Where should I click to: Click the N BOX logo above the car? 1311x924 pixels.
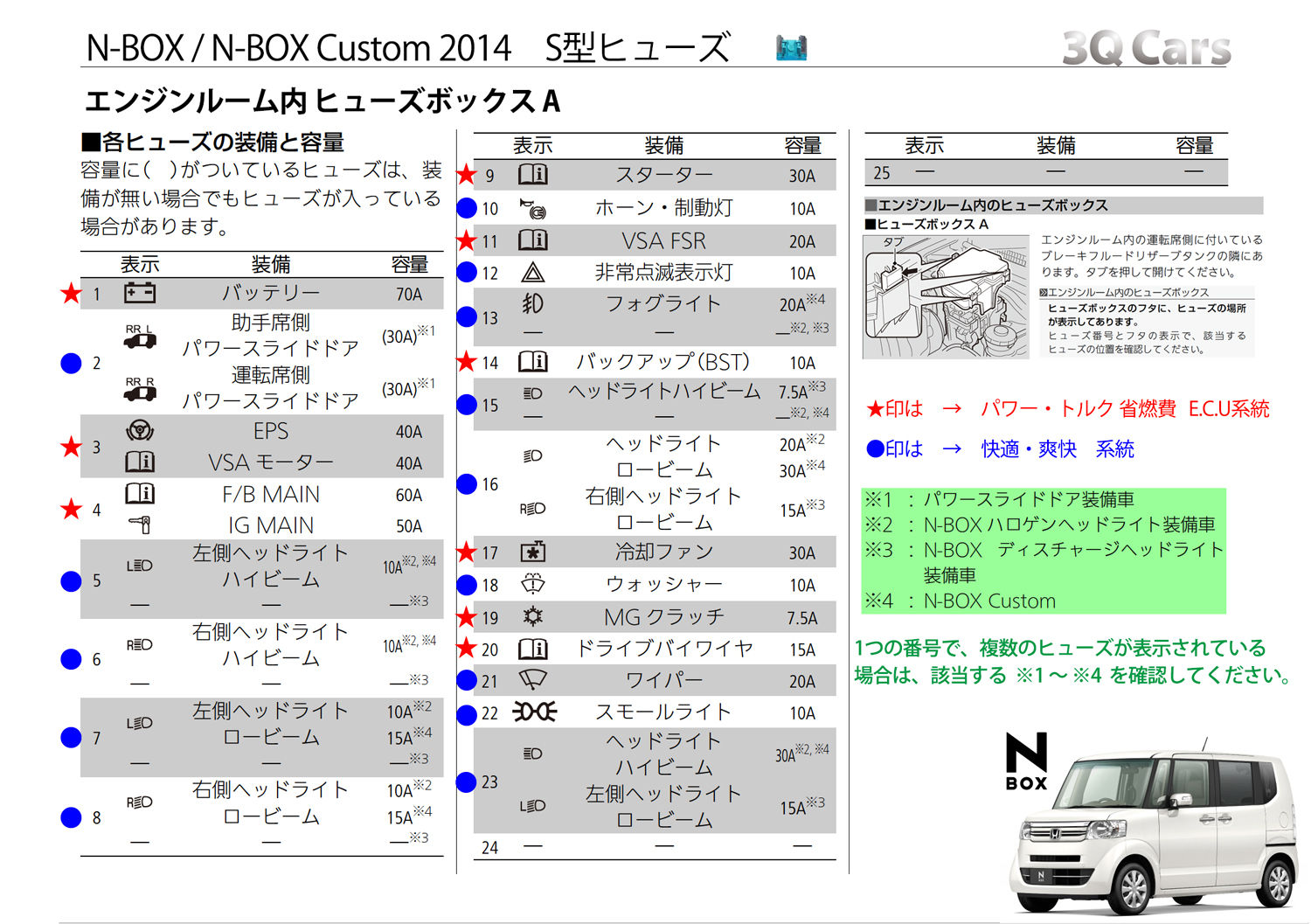tap(1026, 761)
